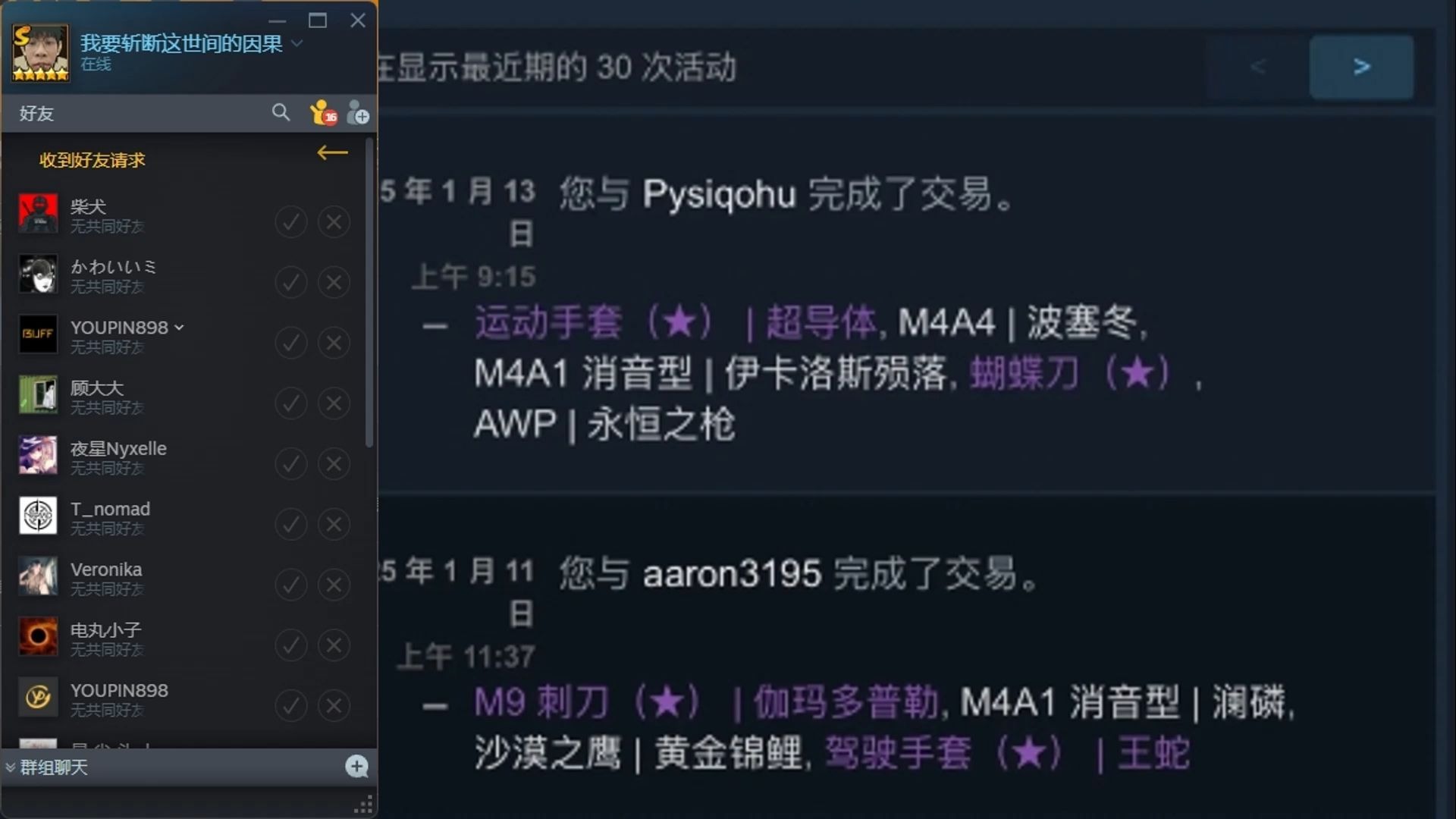Go to previous trade history page
Viewport: 1456px width, 819px height.
[1259, 67]
